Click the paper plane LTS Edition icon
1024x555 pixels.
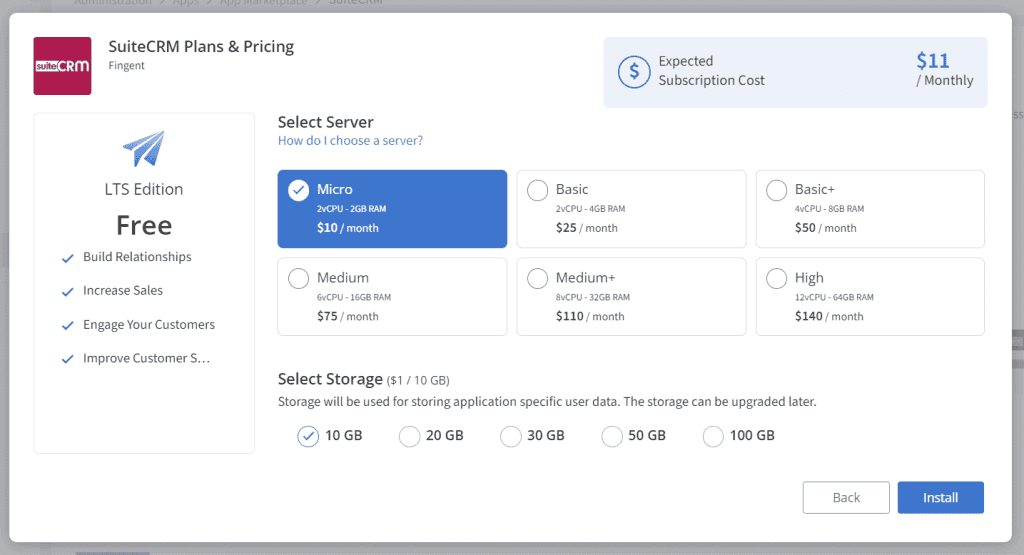[144, 149]
